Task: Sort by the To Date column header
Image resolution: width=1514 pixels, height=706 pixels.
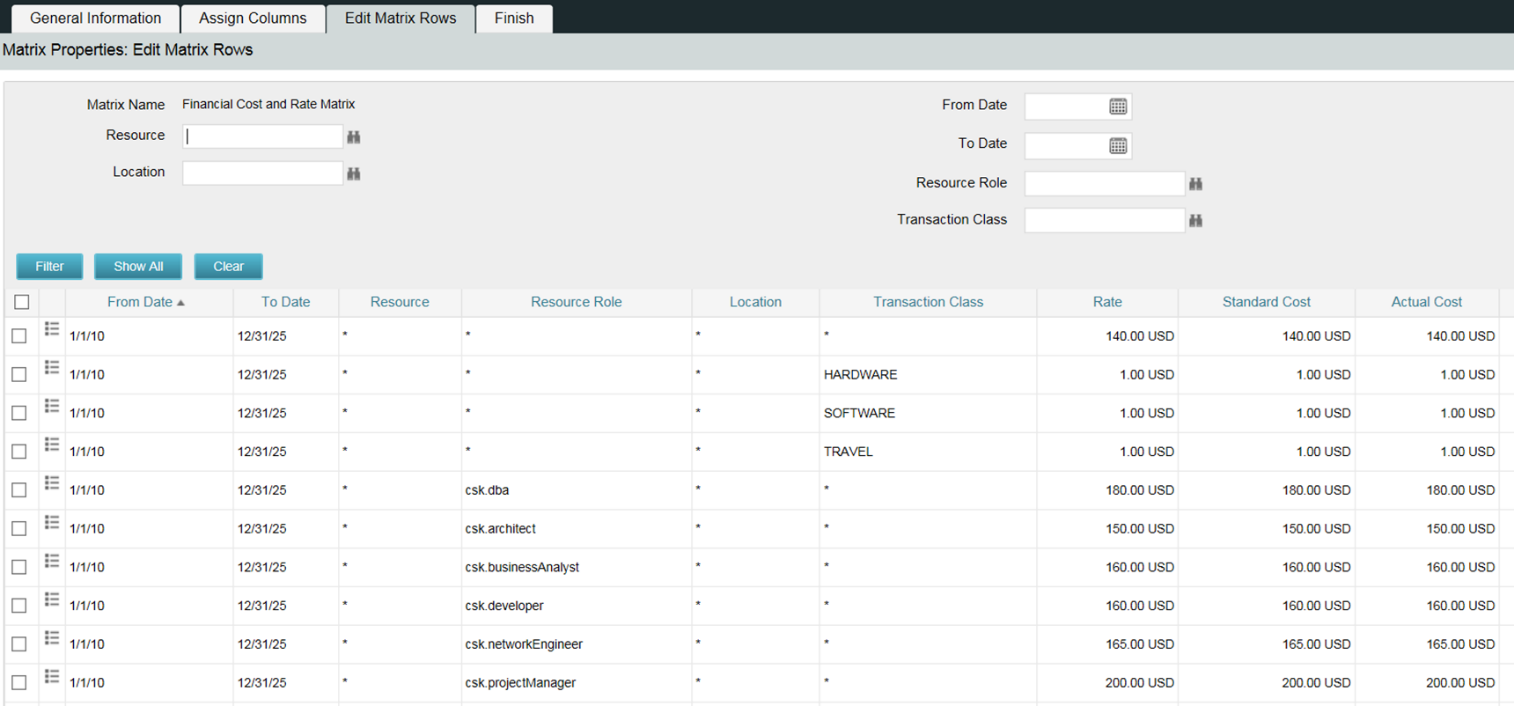Action: coord(286,302)
